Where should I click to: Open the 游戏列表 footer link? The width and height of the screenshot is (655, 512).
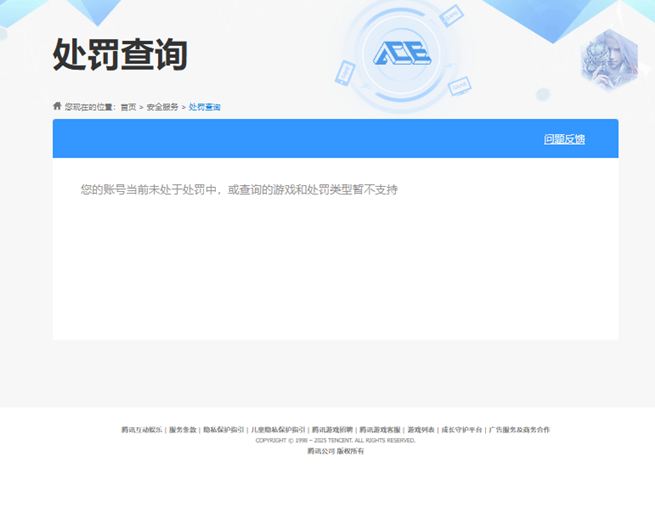click(x=421, y=430)
